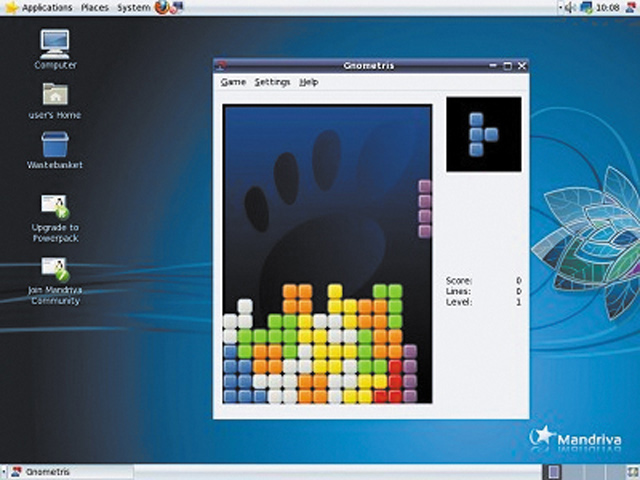
Task: Click the Gnometris taskbar button
Action: tap(69, 472)
